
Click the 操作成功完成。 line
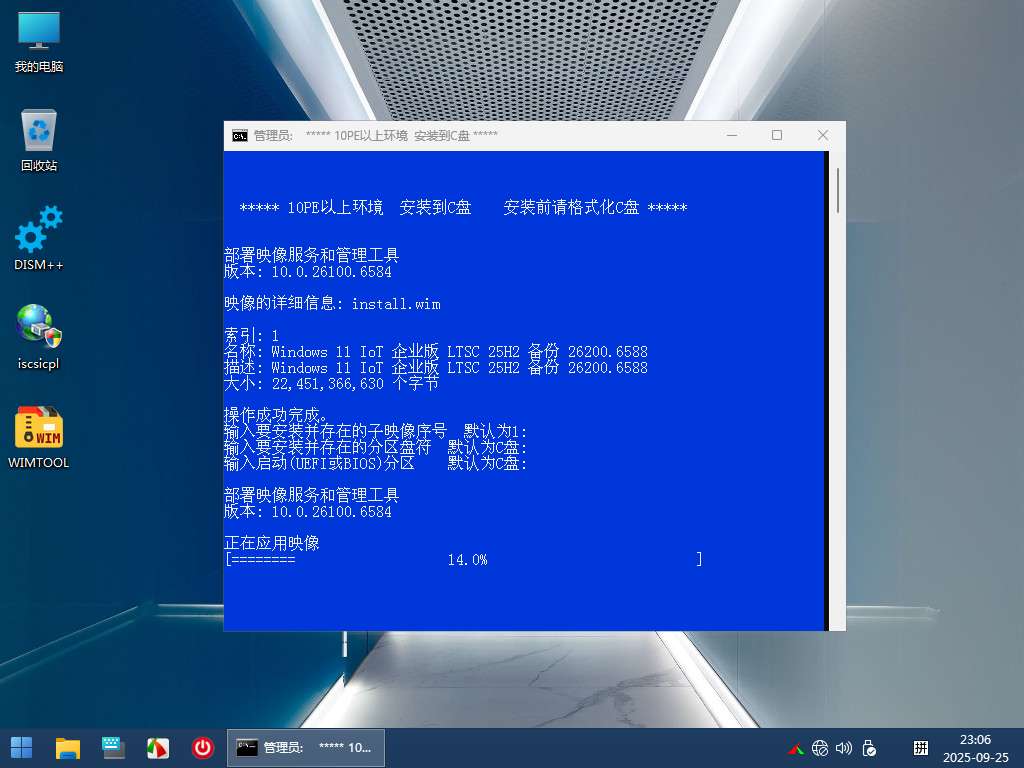coord(276,415)
